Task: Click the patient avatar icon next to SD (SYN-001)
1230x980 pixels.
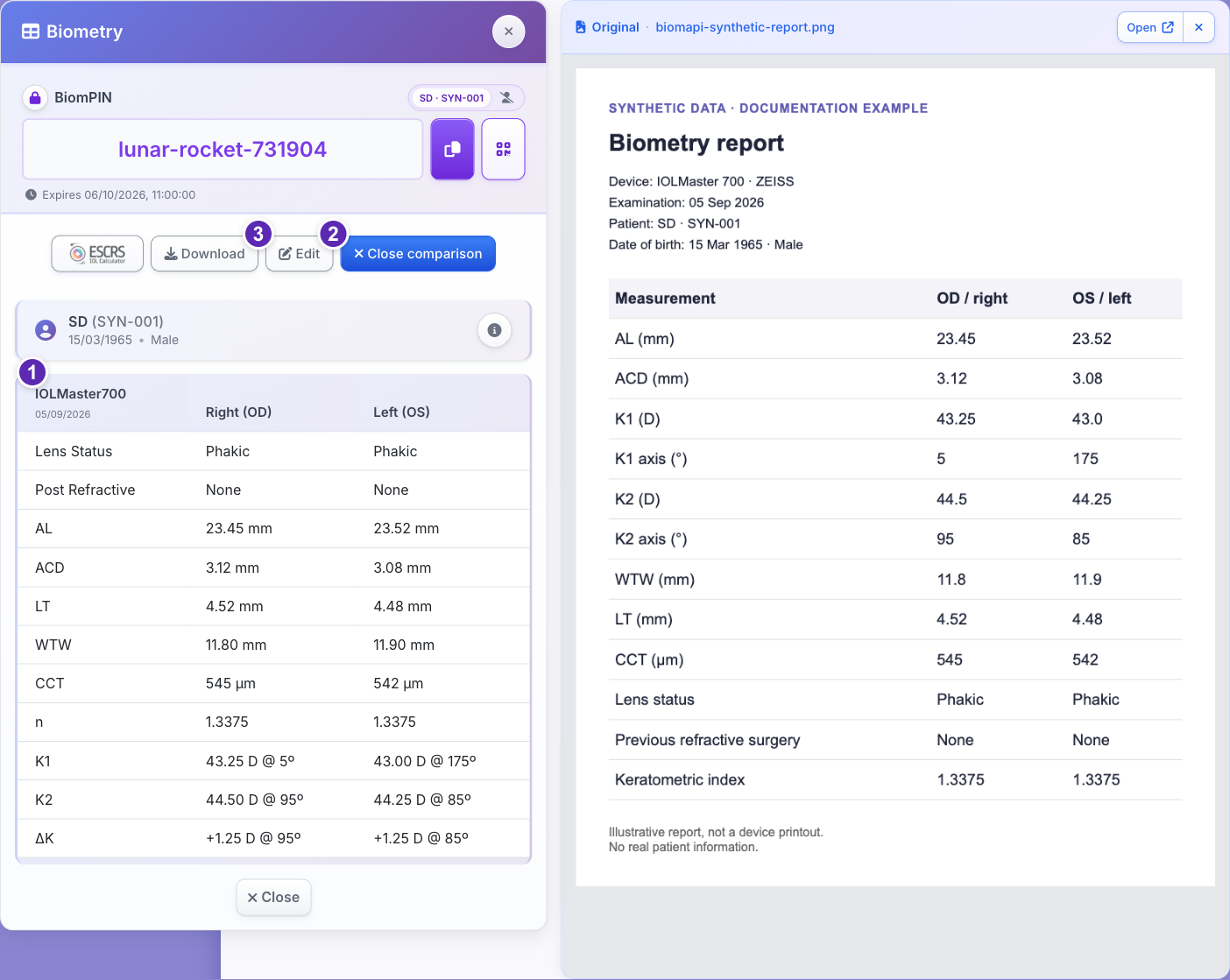Action: 46,330
